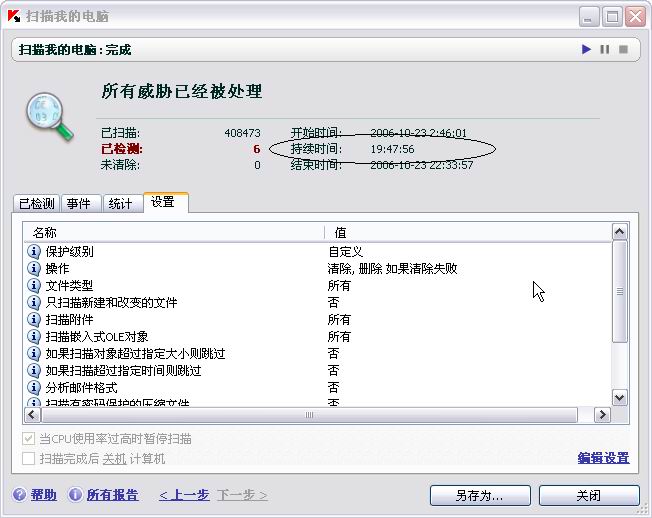Screen dimensions: 652x518
Task: Click the magnifying glass scan icon
Action: coord(49,116)
